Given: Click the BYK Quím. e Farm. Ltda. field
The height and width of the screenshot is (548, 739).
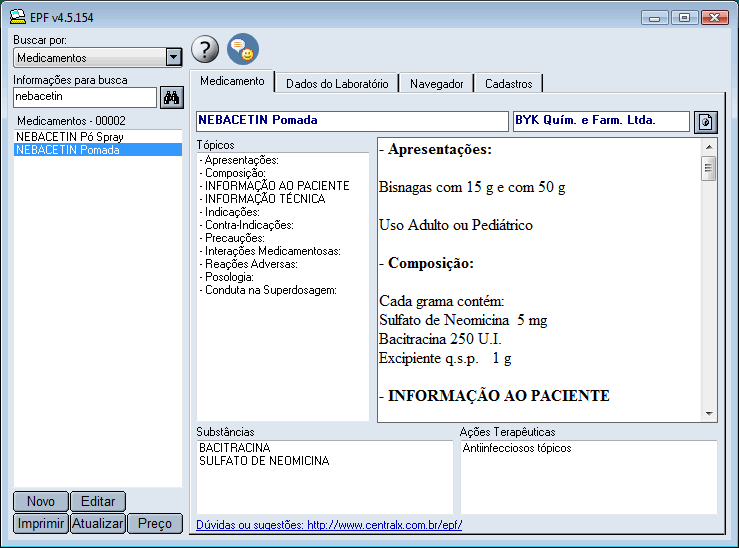Looking at the screenshot, I should 601,121.
